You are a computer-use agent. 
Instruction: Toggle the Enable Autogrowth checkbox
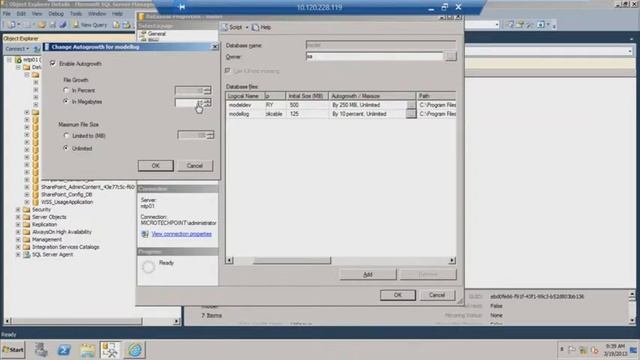53,63
